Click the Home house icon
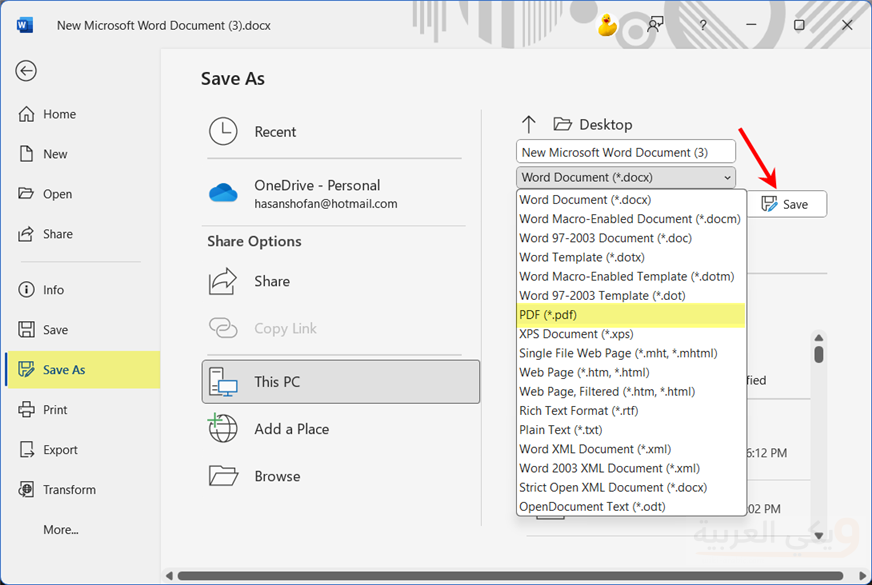The width and height of the screenshot is (872, 585). click(26, 114)
